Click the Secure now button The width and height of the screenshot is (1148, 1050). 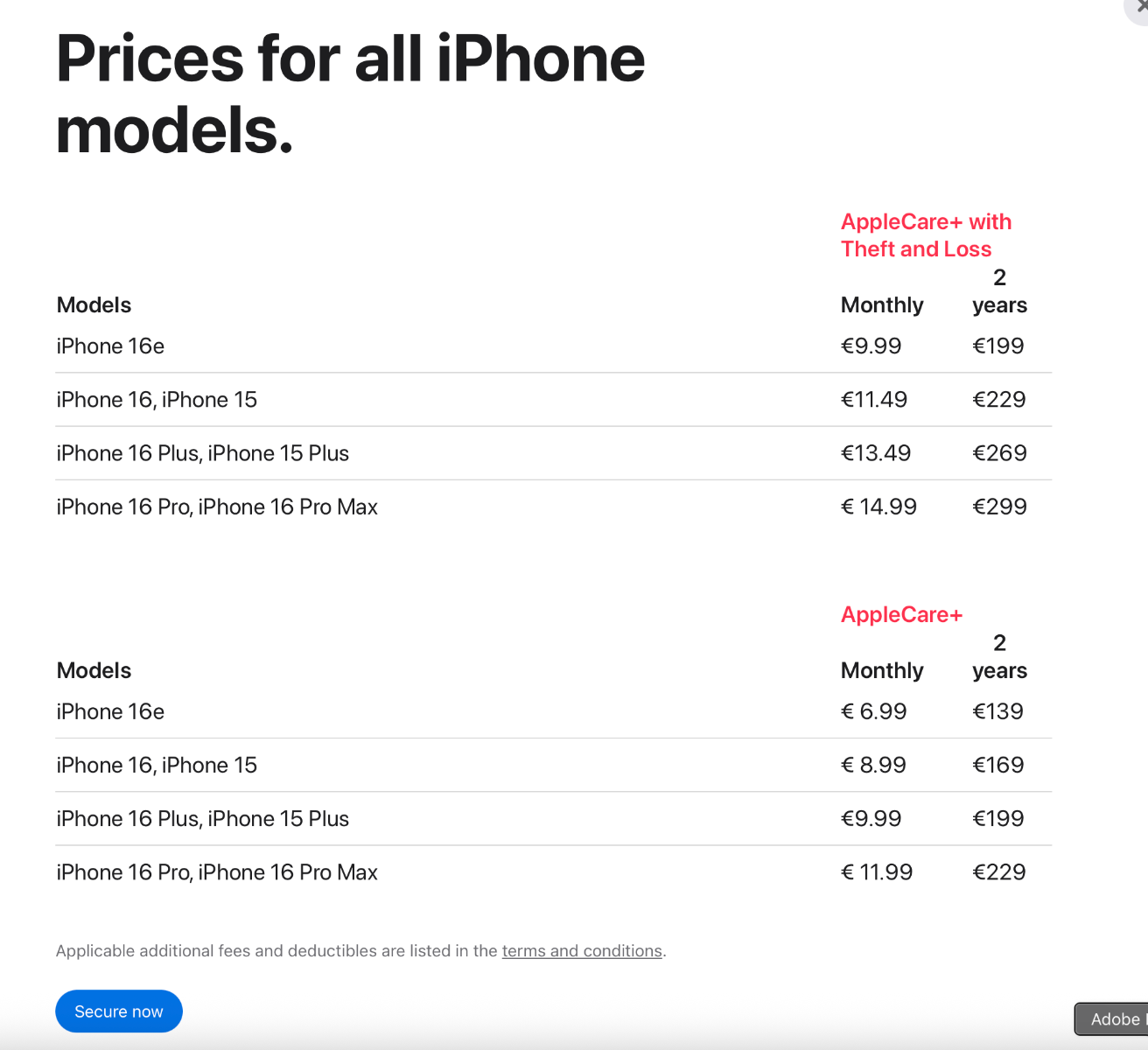click(119, 1011)
